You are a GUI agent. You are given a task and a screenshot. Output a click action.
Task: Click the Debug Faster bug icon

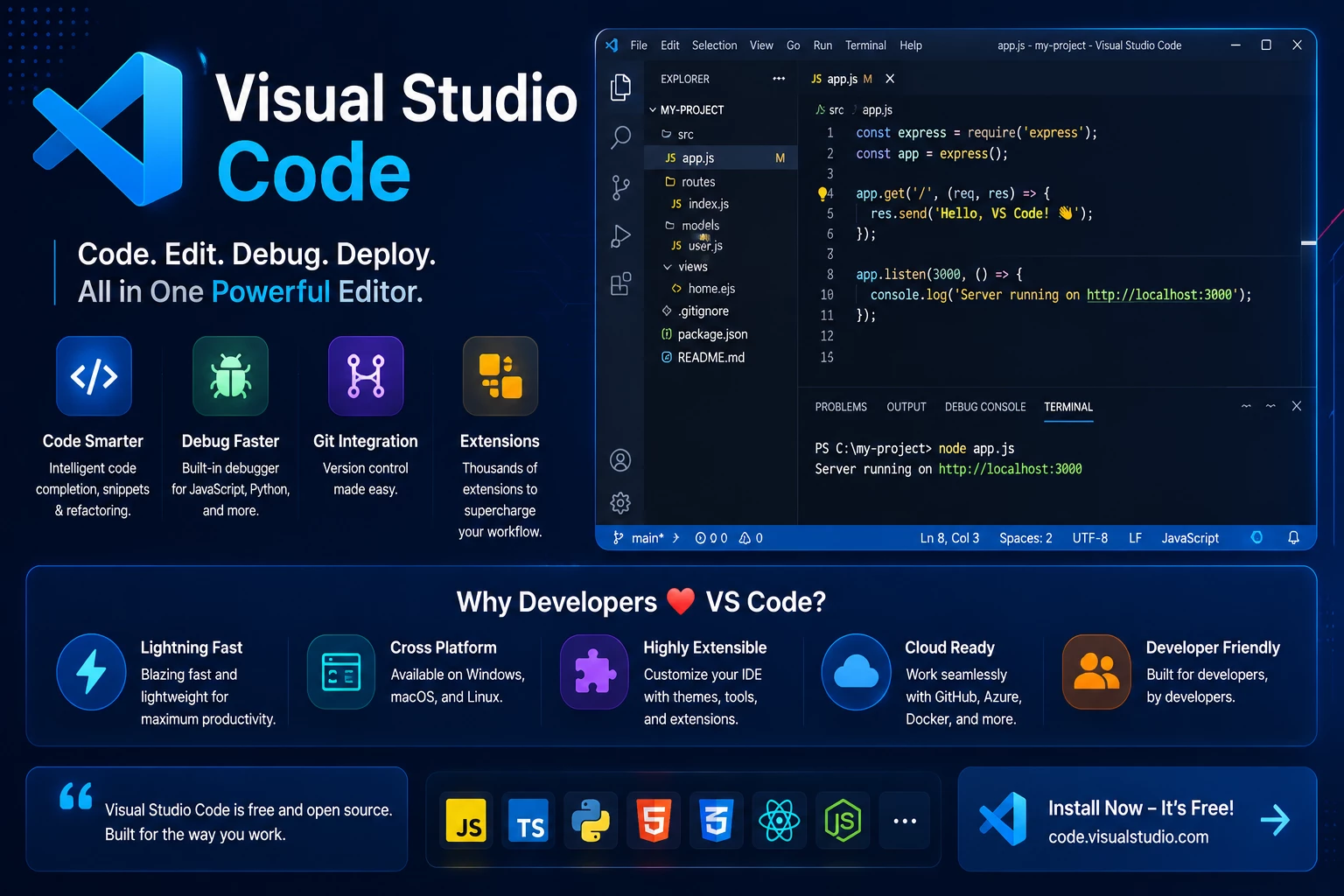tap(231, 376)
